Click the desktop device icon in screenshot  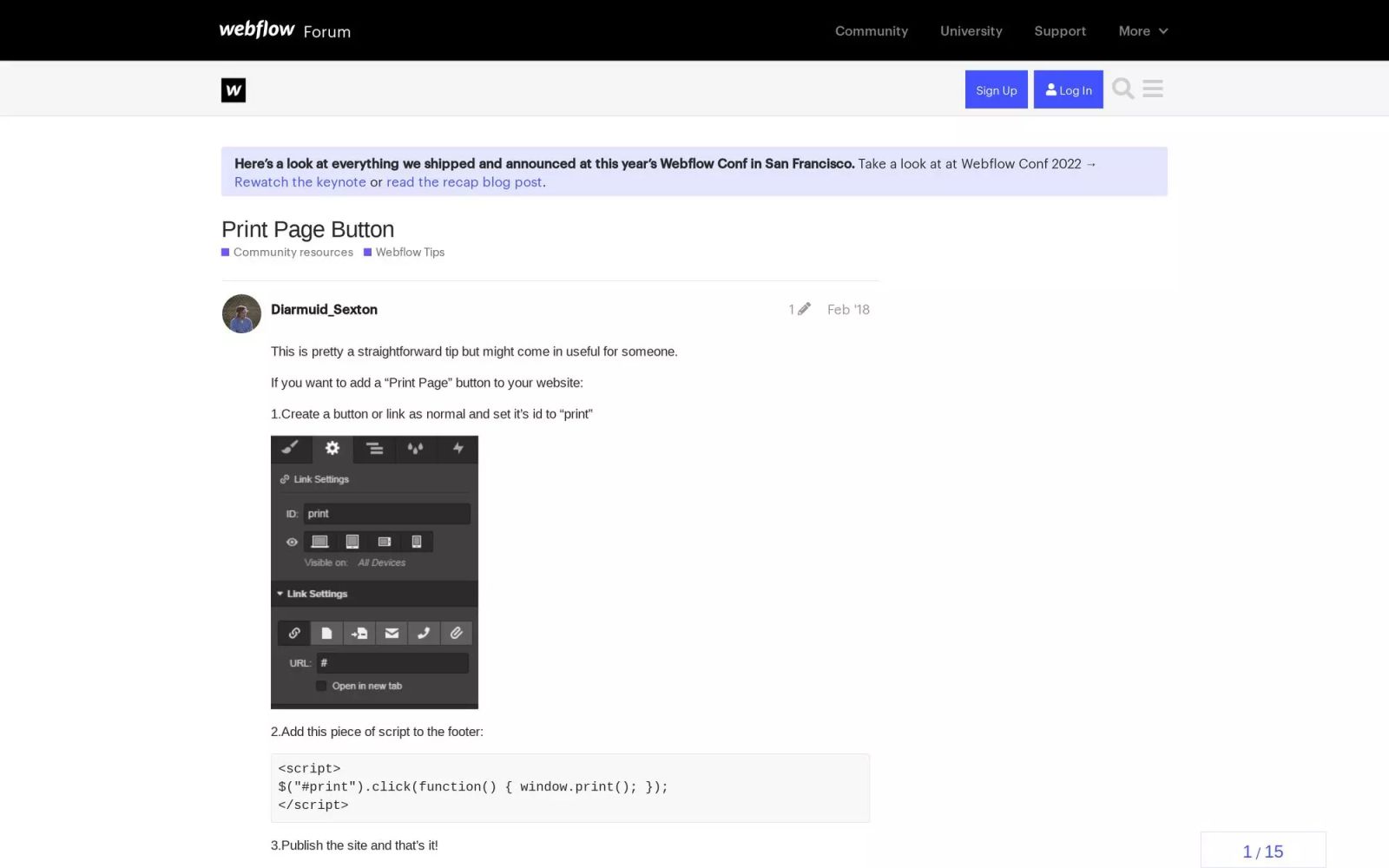[x=319, y=542]
